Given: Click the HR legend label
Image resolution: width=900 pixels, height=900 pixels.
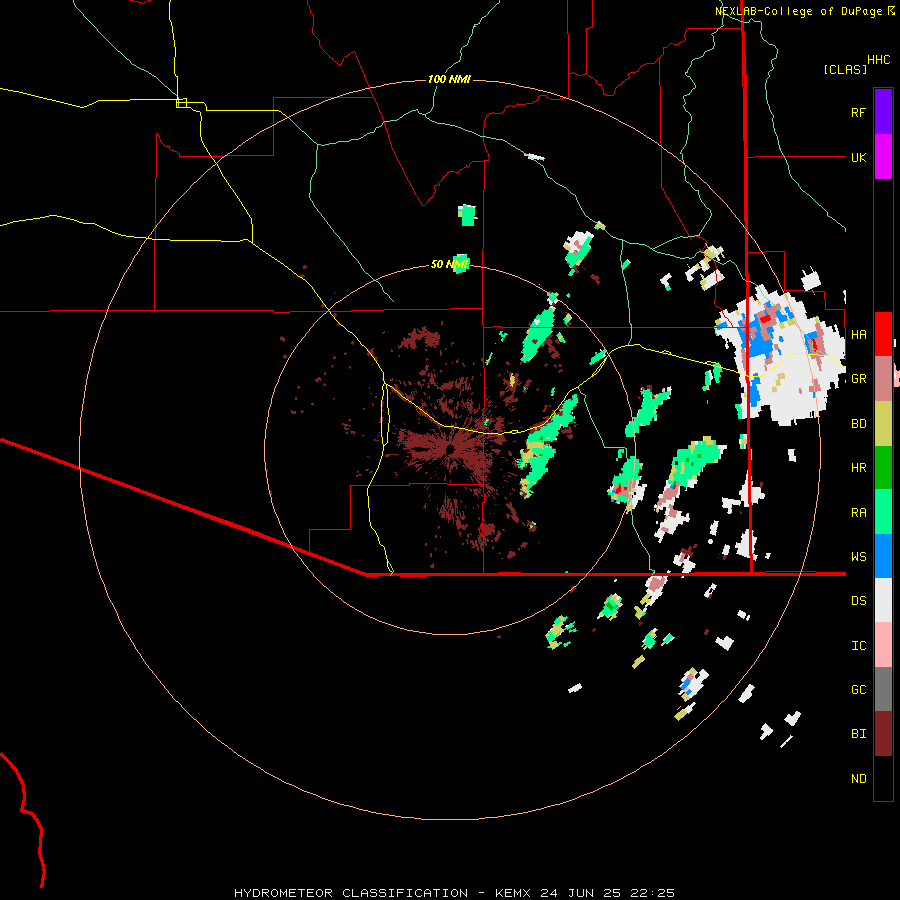Looking at the screenshot, I should click(x=858, y=468).
